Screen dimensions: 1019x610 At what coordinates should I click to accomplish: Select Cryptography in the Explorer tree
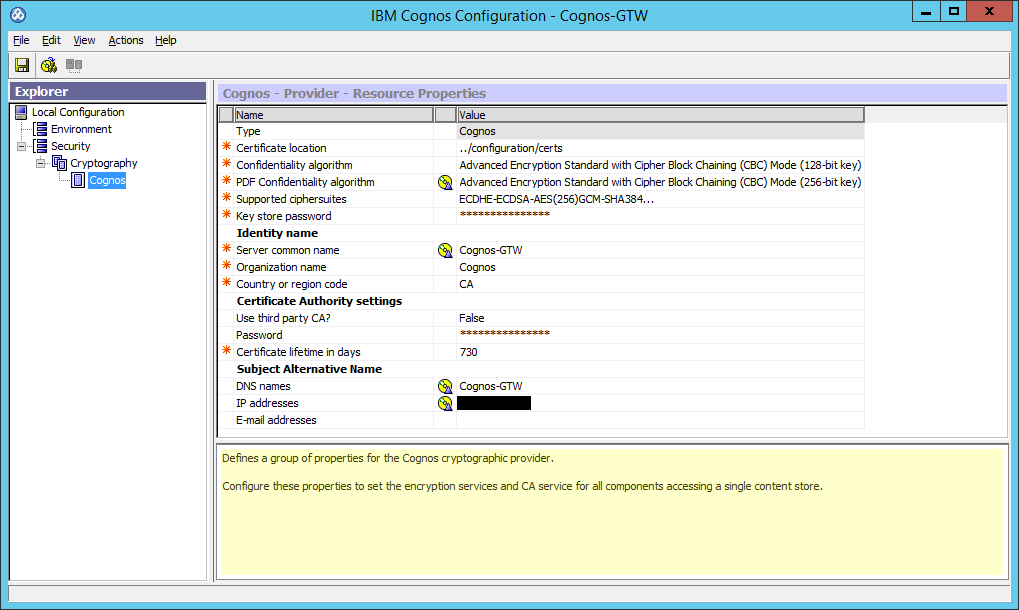104,163
